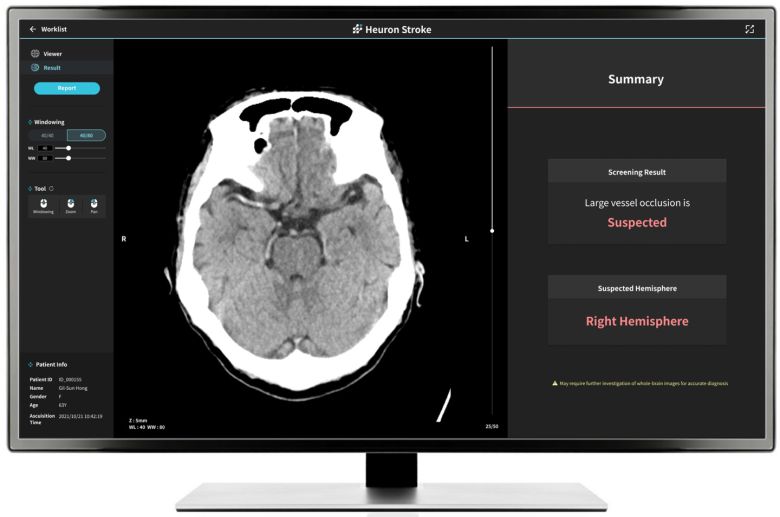
Task: Click the fullscreen icon in the top right
Action: 749,29
